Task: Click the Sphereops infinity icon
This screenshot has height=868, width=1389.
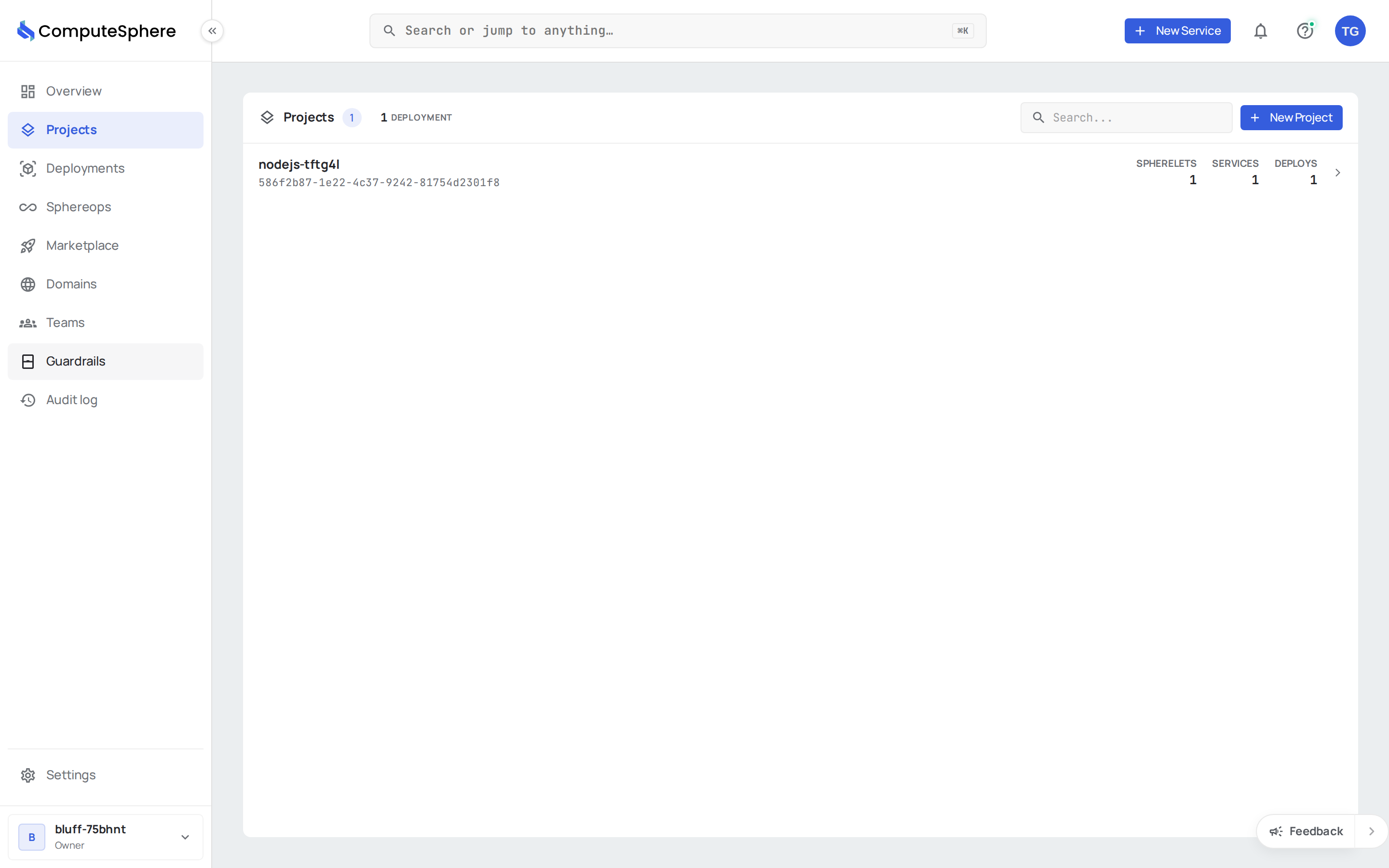Action: tap(28, 207)
